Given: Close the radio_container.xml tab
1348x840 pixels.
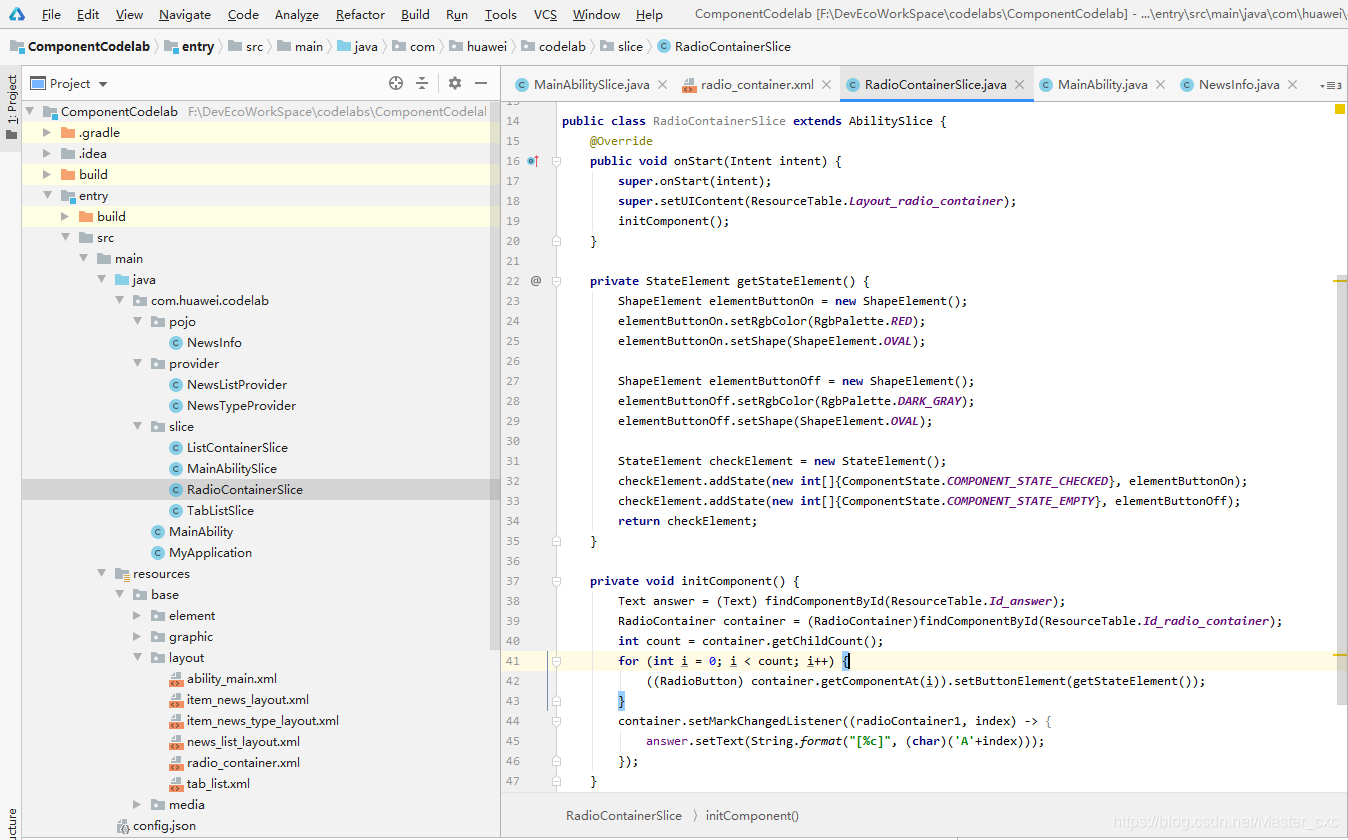Looking at the screenshot, I should point(827,85).
